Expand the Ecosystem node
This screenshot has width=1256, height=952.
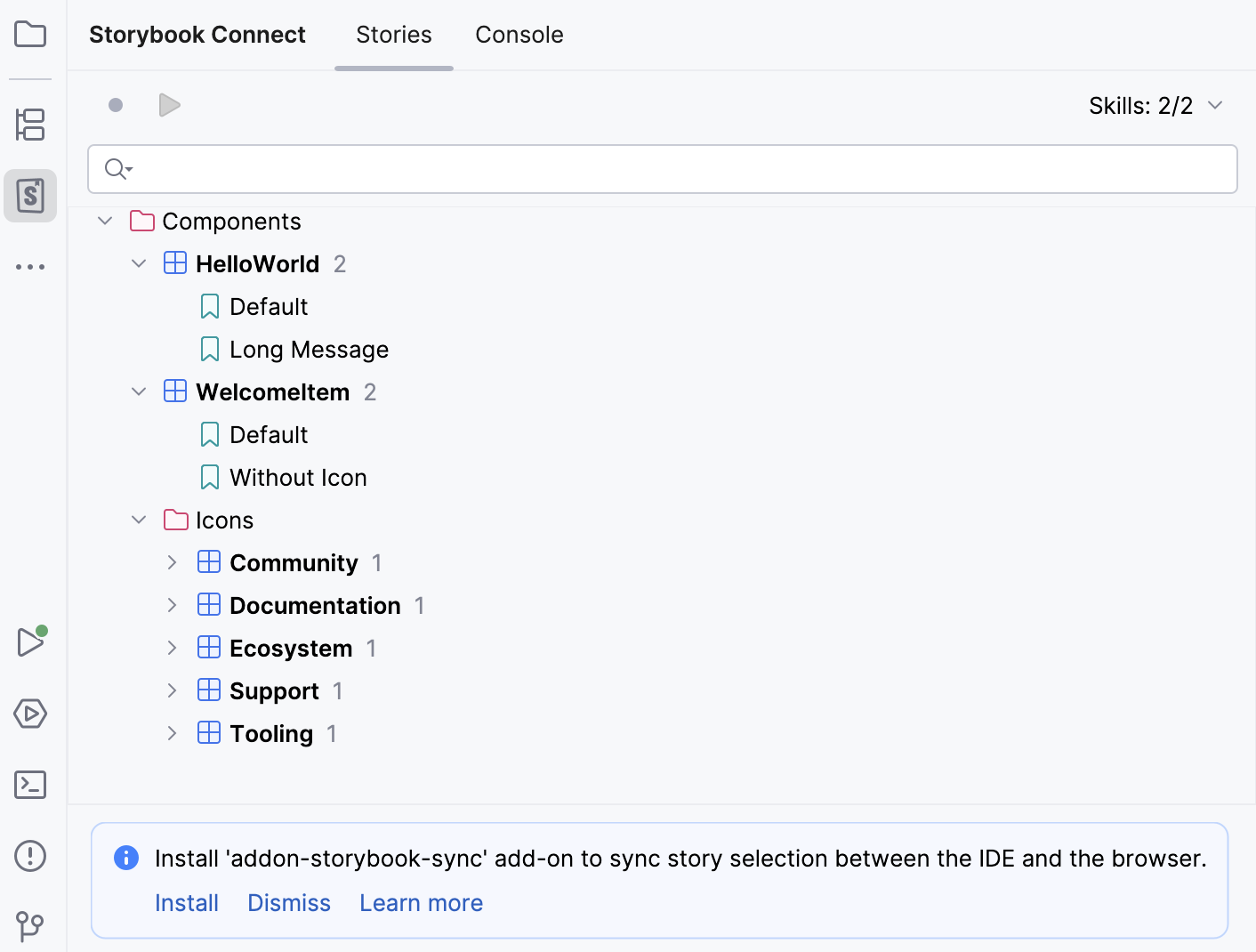[x=173, y=648]
